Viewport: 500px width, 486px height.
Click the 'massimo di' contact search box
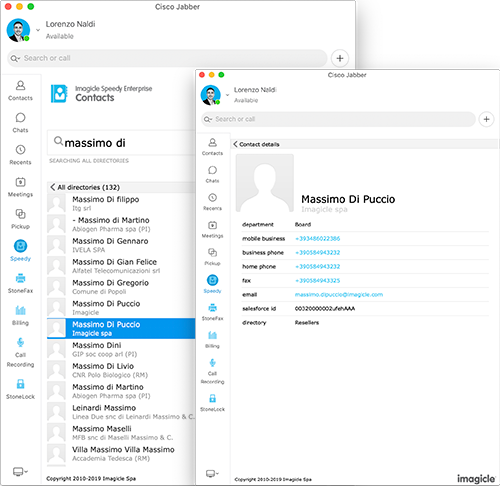pos(121,143)
